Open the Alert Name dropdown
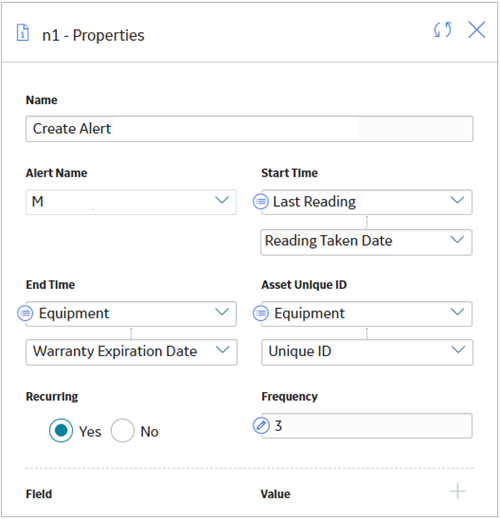This screenshot has height=519, width=500. tap(131, 202)
